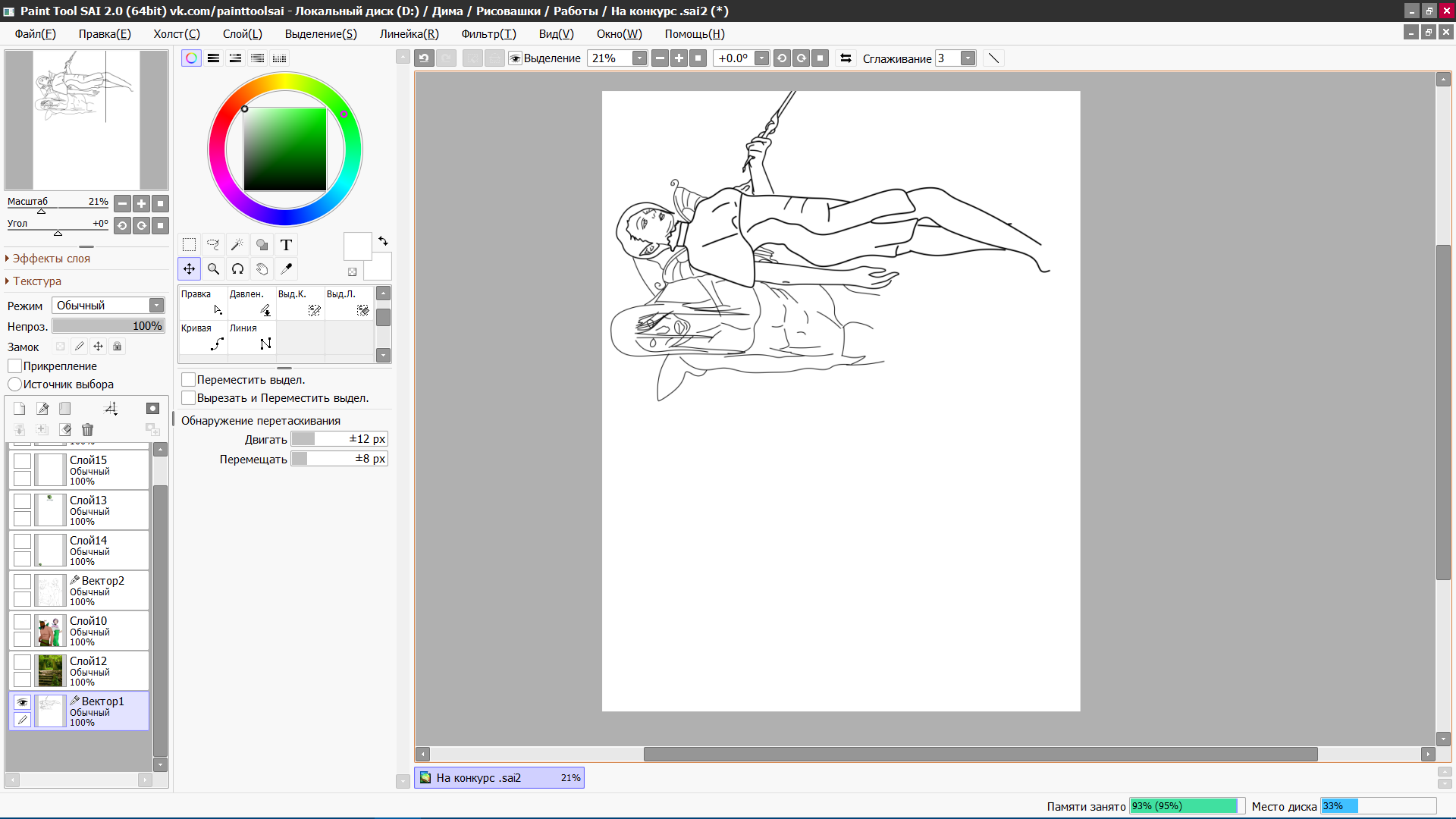Choose the Линия line tool

click(251, 337)
